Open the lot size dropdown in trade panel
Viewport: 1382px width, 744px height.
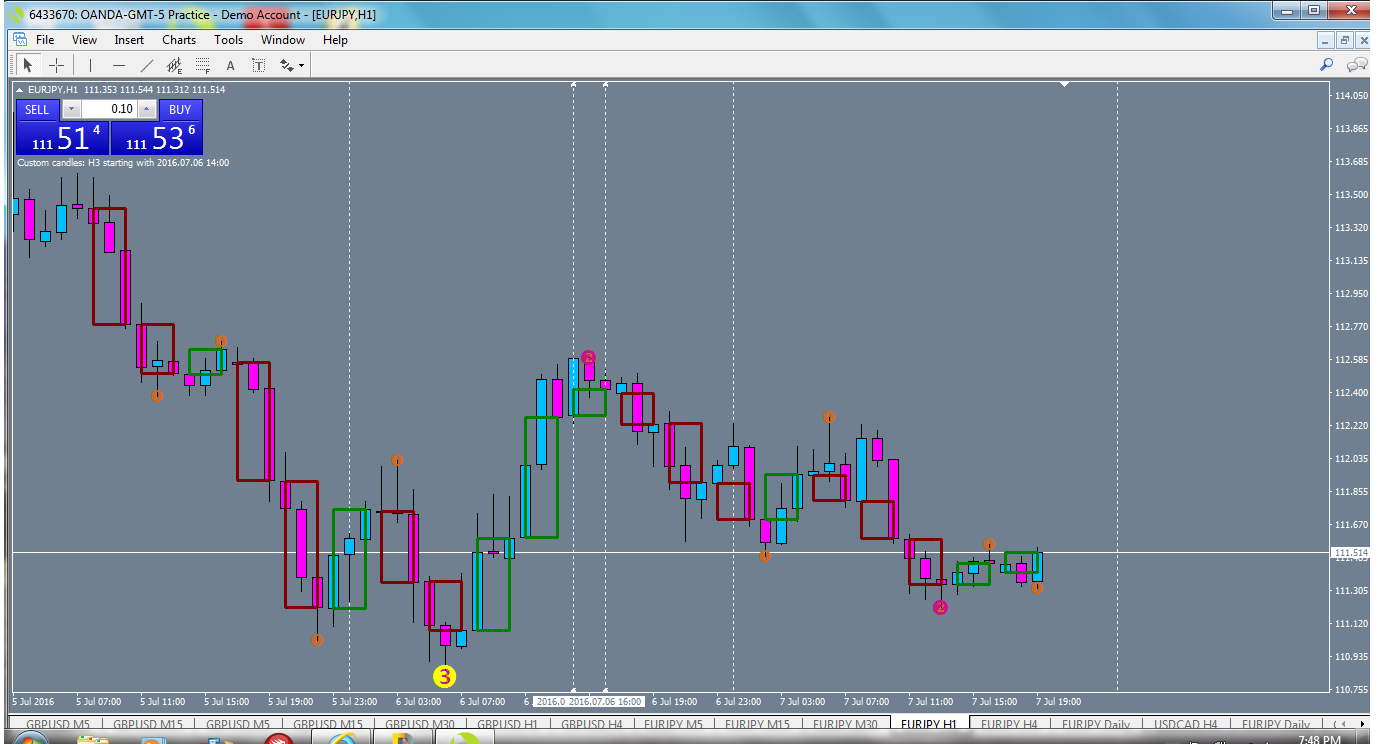pos(71,110)
